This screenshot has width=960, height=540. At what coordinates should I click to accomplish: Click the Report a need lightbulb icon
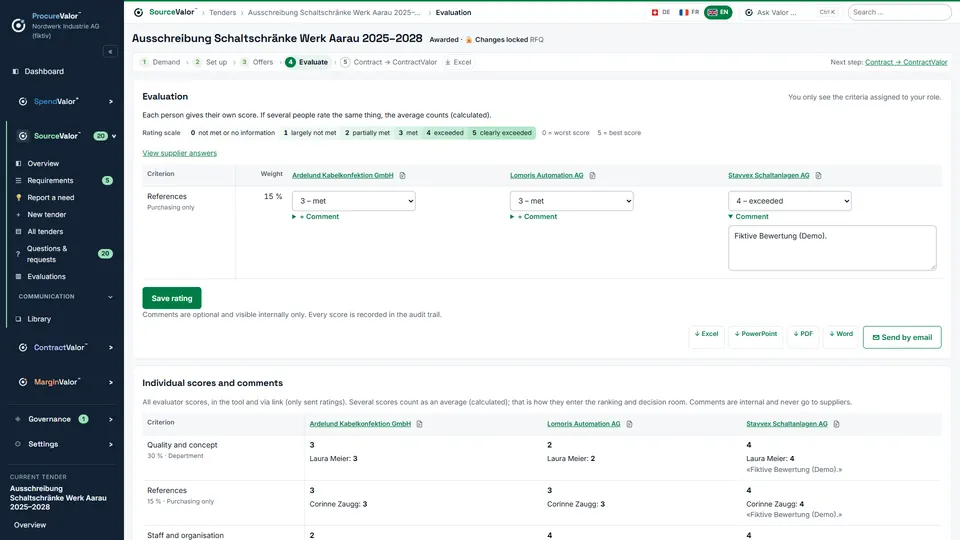pos(18,198)
